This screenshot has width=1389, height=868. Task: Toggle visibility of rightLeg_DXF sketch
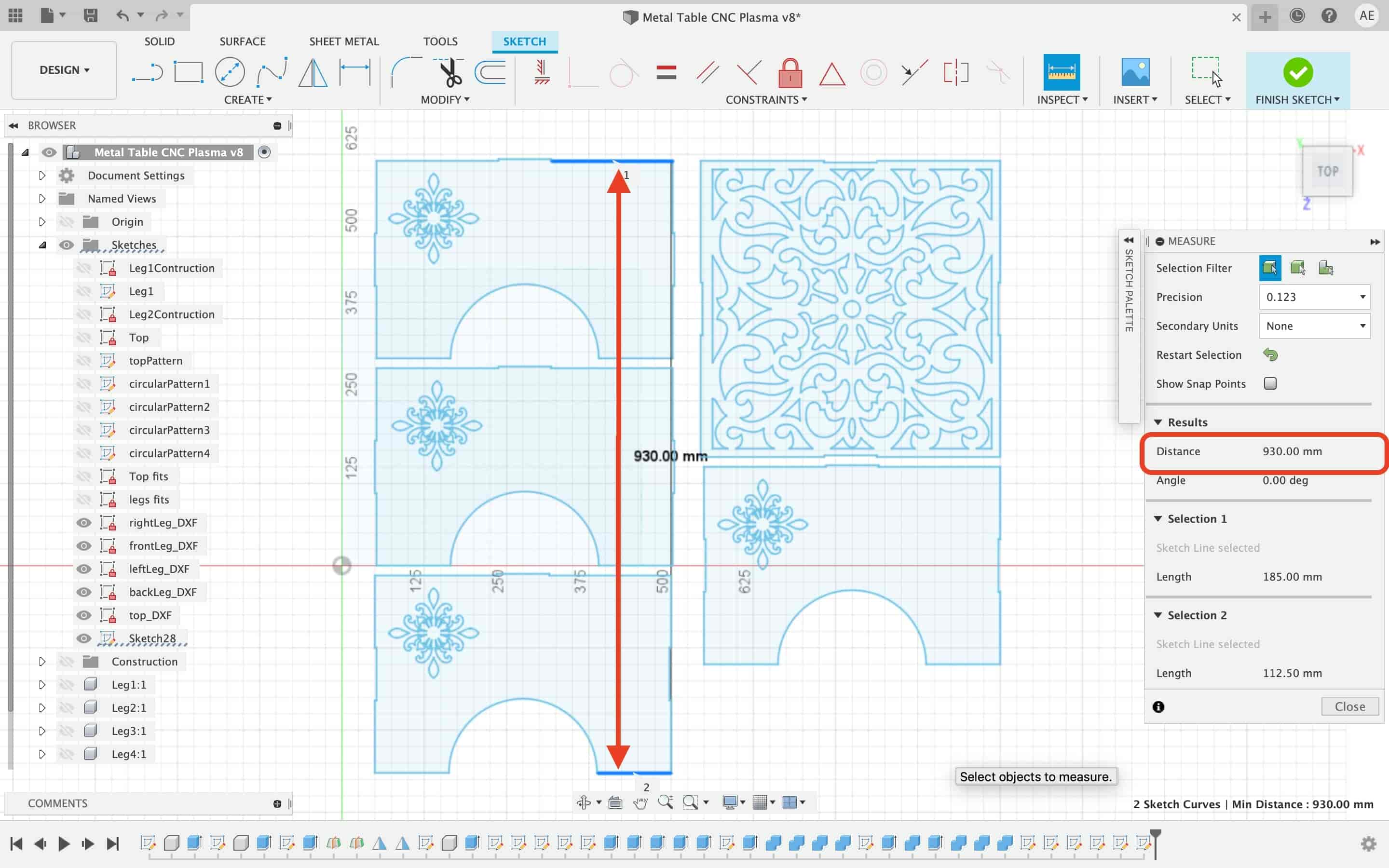[85, 522]
